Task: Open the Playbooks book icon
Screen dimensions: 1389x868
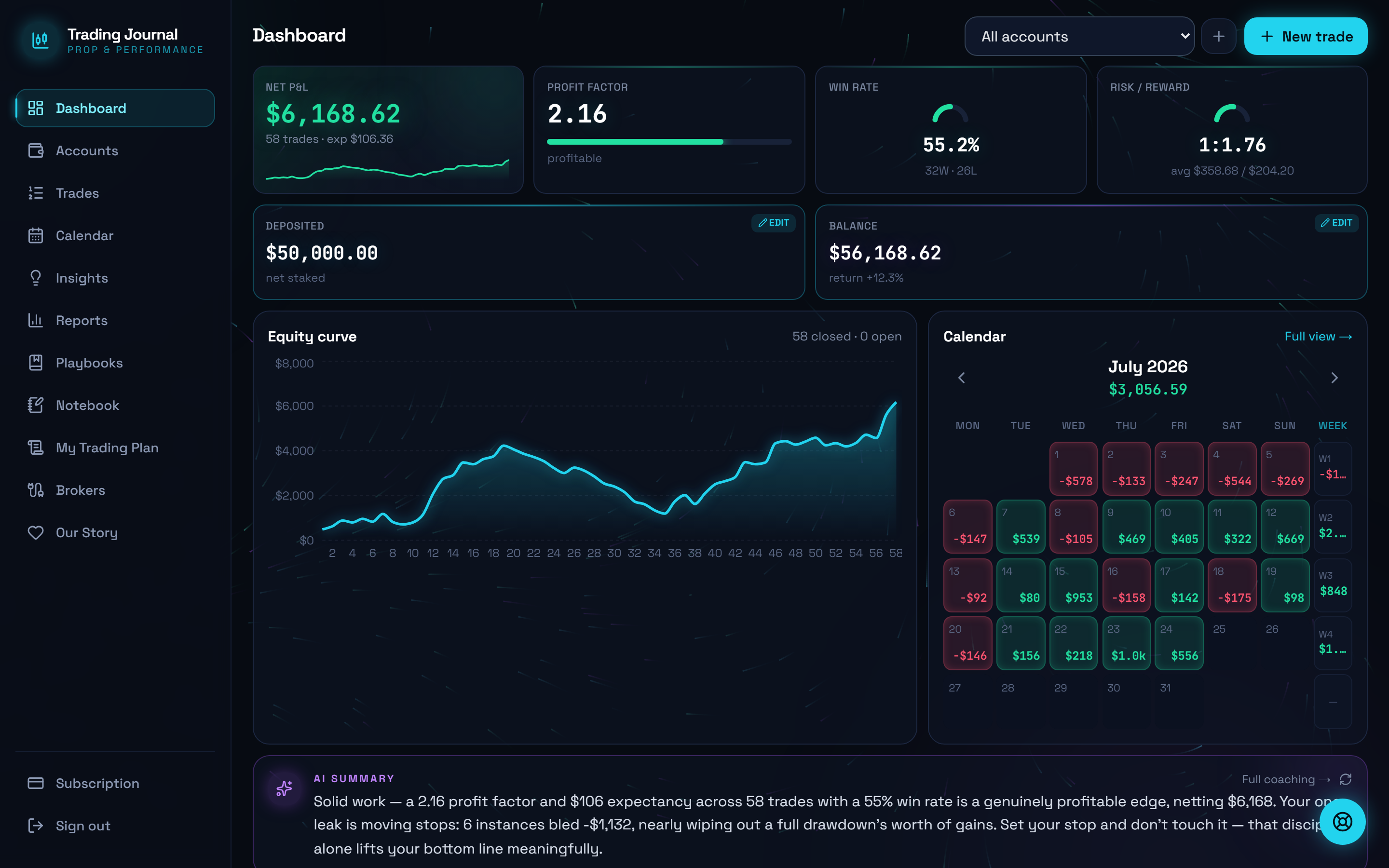Action: click(x=36, y=363)
